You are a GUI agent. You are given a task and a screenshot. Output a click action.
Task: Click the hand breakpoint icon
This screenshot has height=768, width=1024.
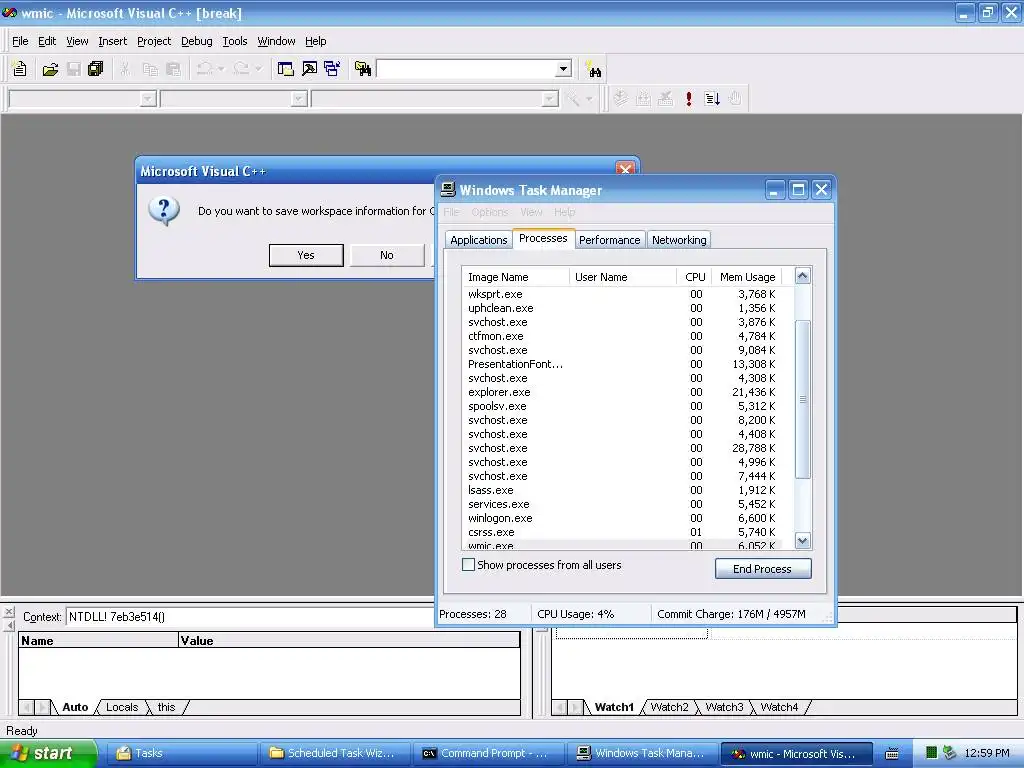point(735,99)
